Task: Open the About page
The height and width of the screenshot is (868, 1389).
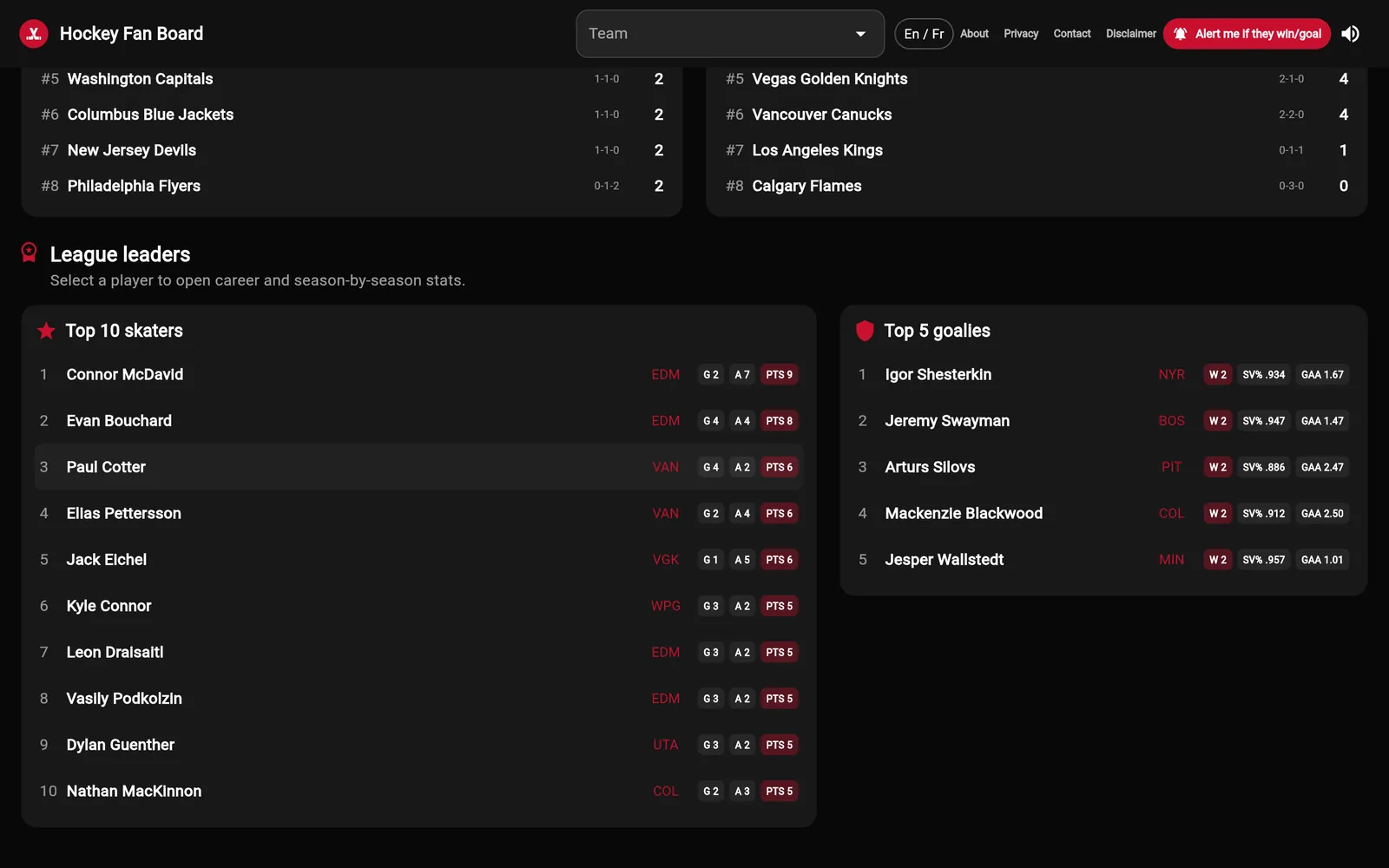Action: tap(974, 34)
